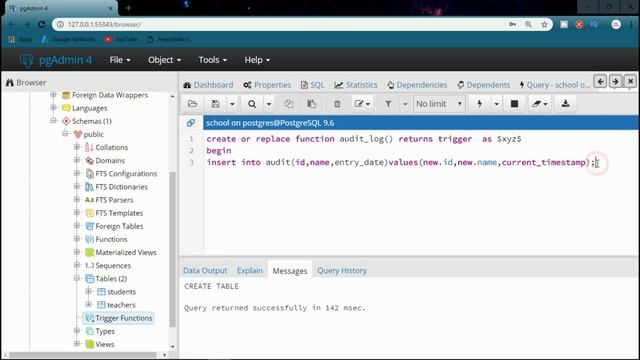Screen dimensions: 640x360
Task: Reload the page in Chrome
Action: [x=42, y=24]
